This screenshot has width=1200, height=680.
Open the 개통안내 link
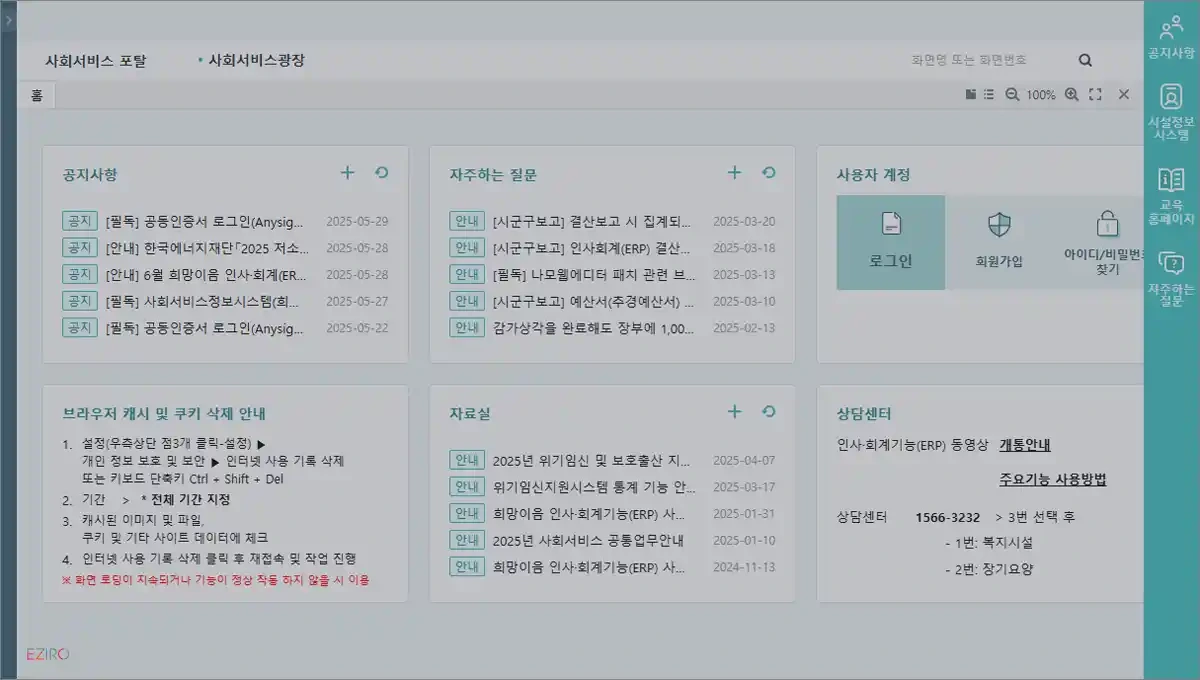[x=1024, y=446]
